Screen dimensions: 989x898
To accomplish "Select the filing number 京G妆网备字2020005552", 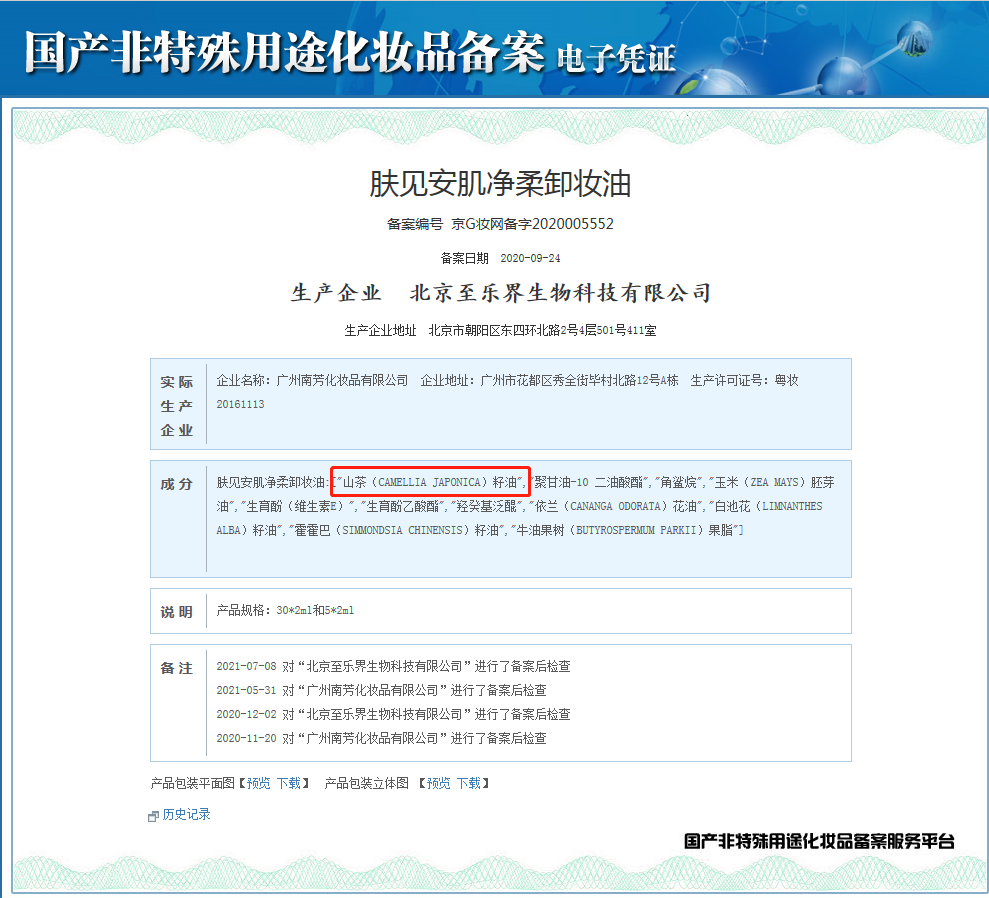I will tap(532, 224).
